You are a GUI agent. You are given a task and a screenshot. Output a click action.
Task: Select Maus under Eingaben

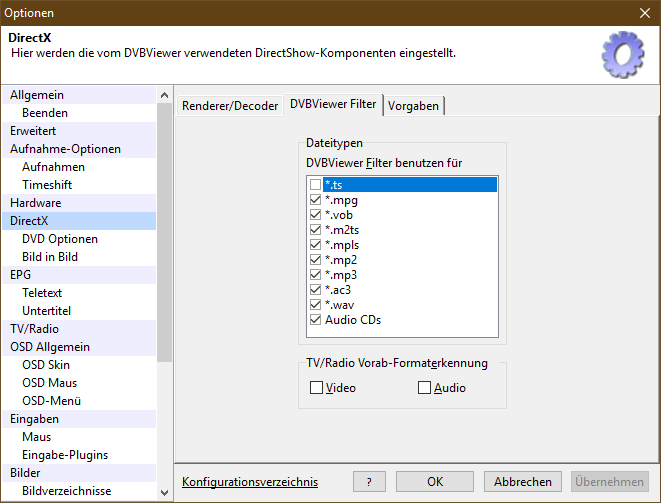coord(79,437)
